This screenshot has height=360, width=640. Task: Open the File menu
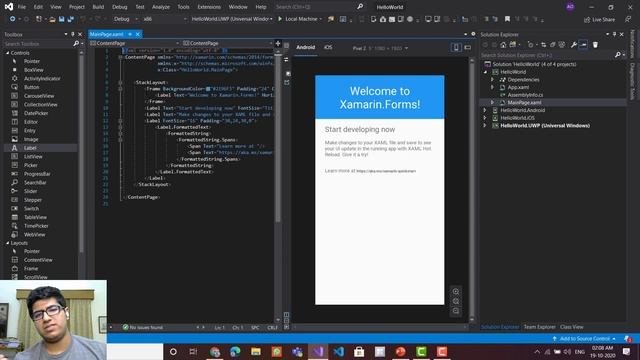[22, 7]
